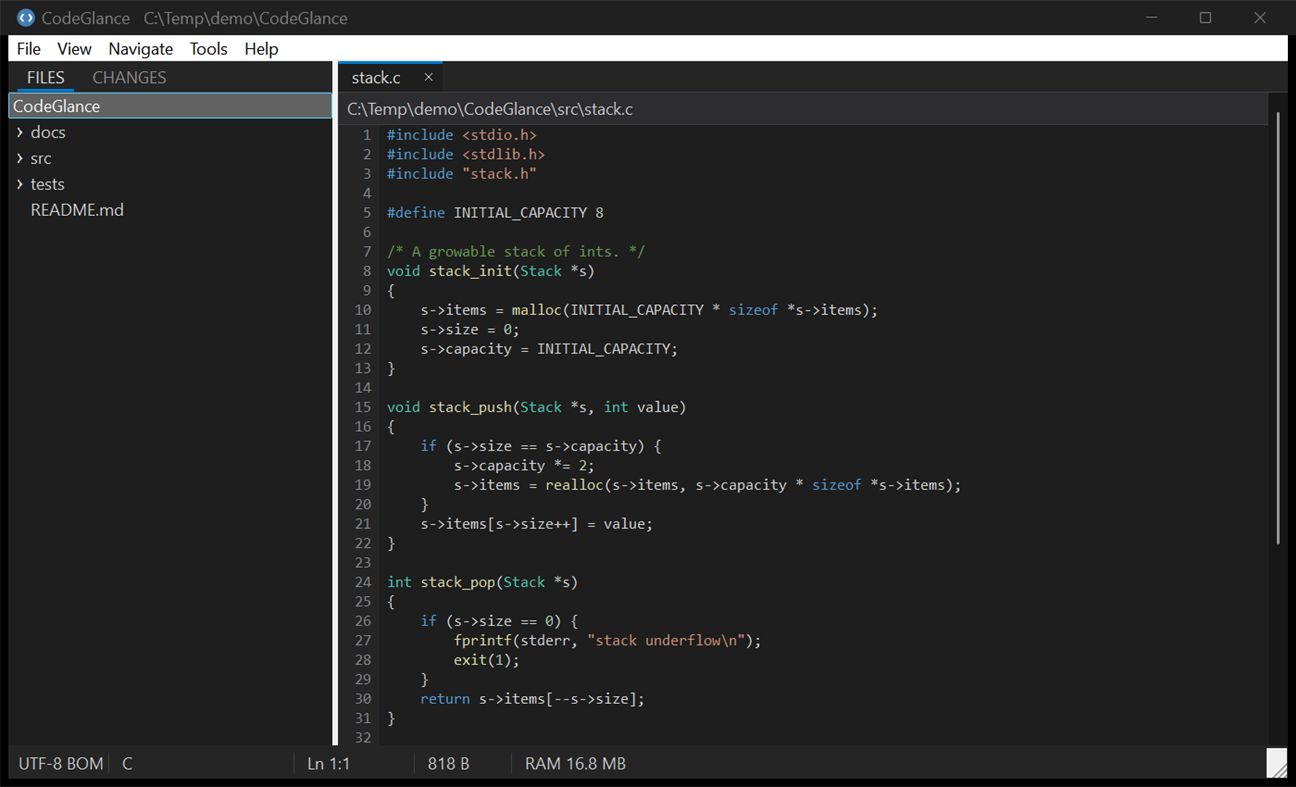The width and height of the screenshot is (1296, 787).
Task: Open the Navigate menu
Action: 141,49
